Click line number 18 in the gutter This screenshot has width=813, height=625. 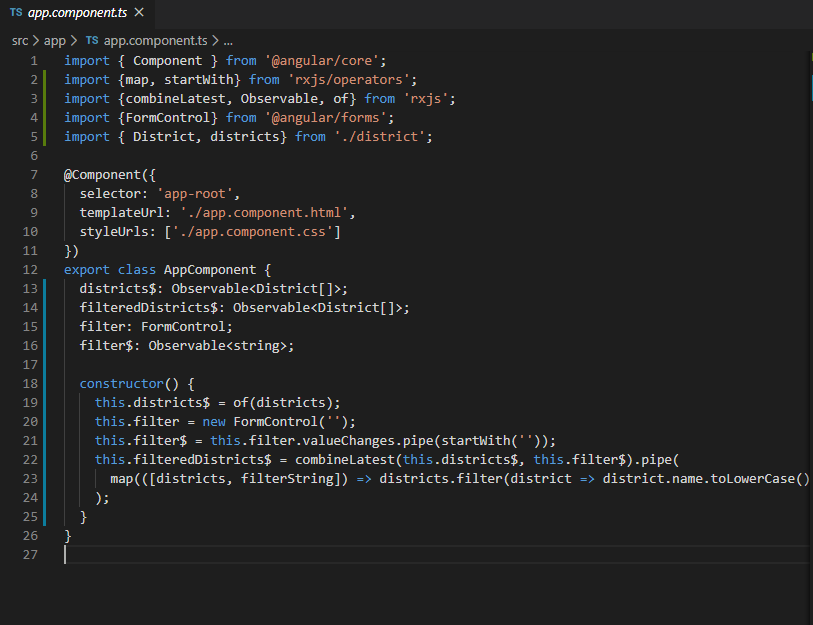[x=30, y=384]
